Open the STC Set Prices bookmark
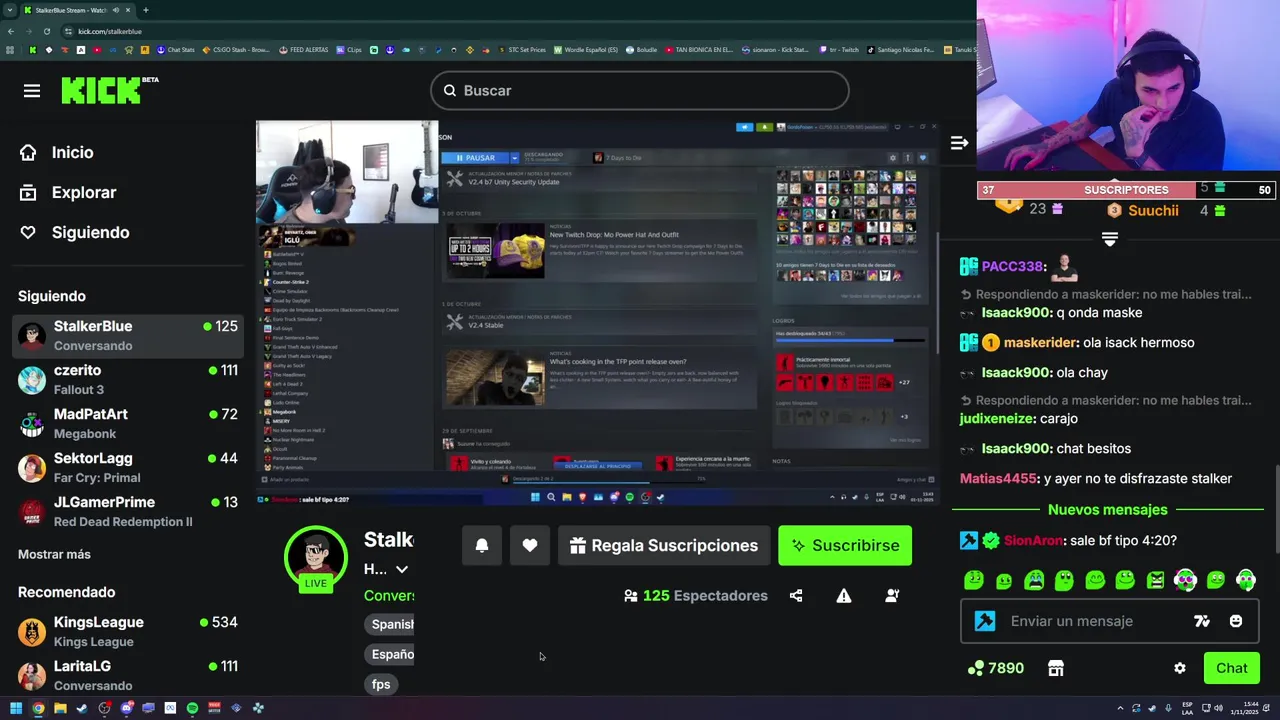 [521, 49]
